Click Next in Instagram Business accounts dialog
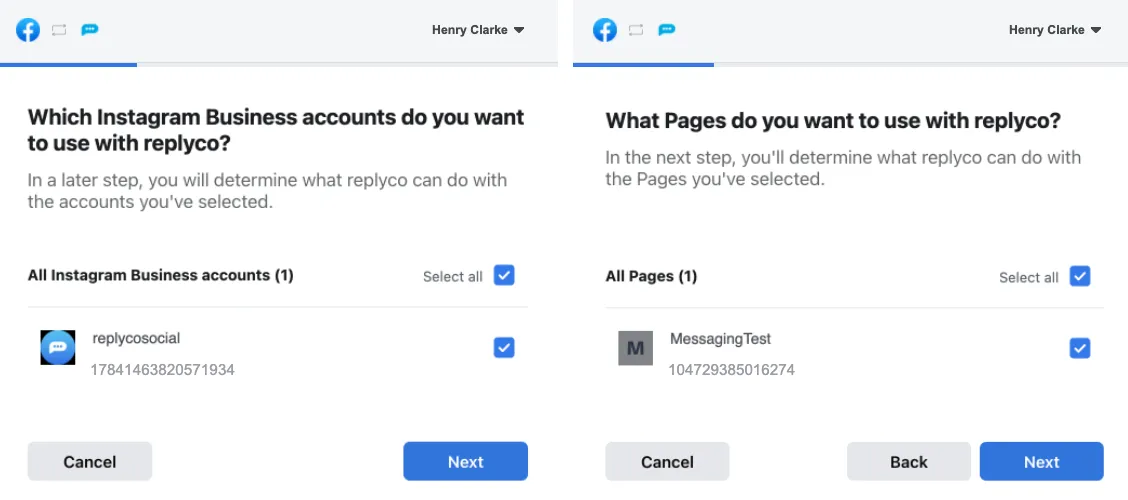This screenshot has height=500, width=1128. 465,461
